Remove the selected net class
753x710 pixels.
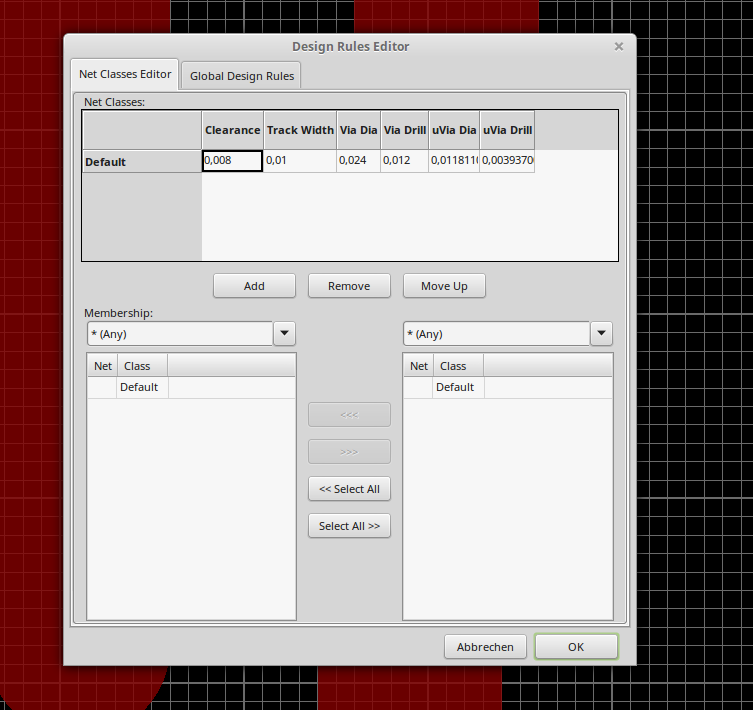349,286
